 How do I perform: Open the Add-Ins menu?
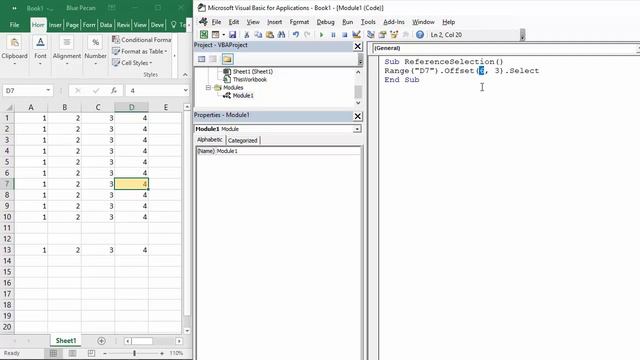pyautogui.click(x=394, y=22)
